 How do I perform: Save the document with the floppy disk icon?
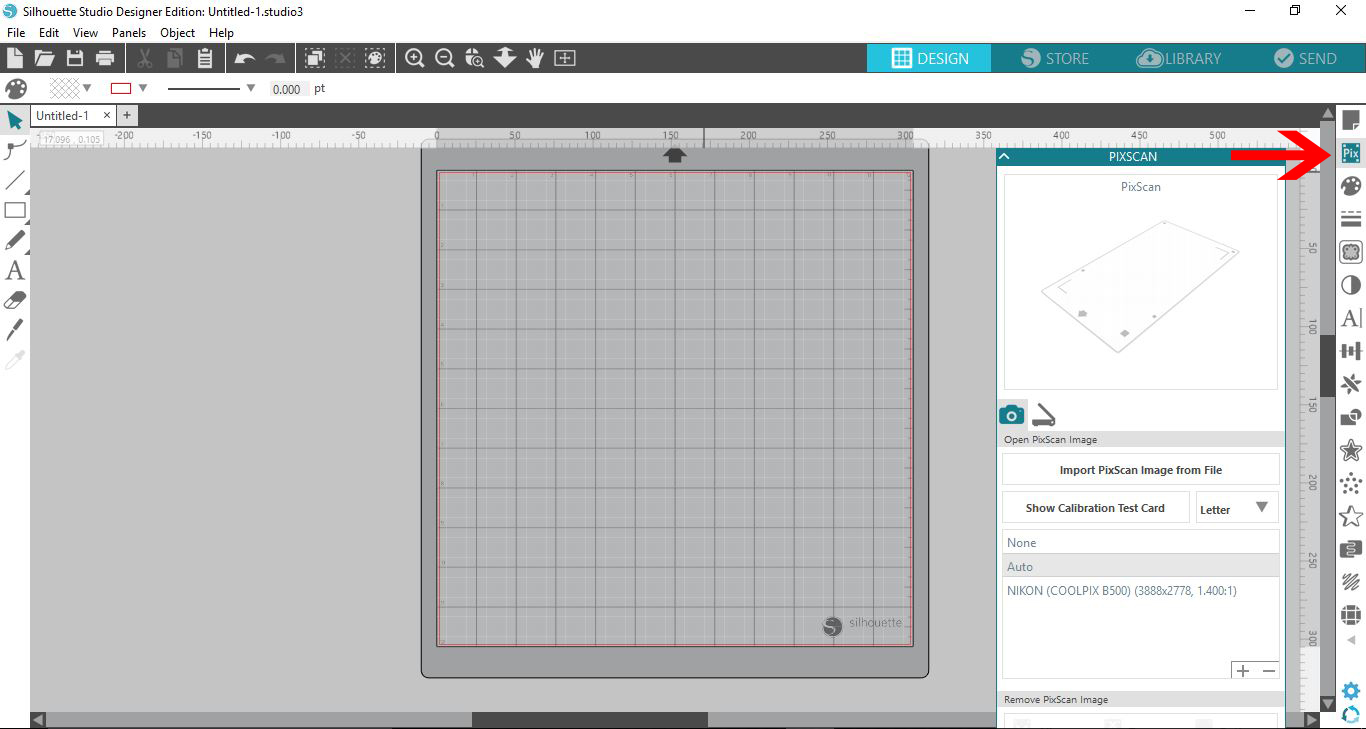point(74,58)
